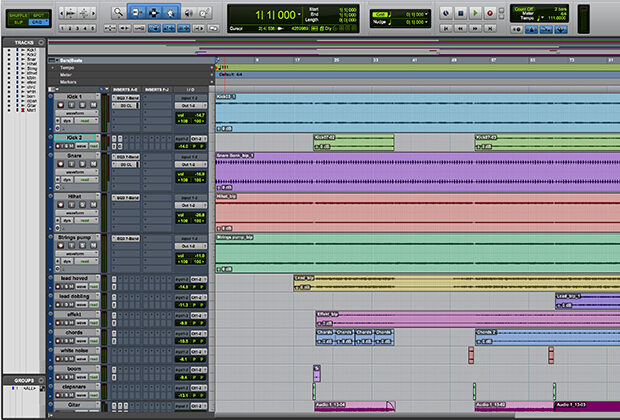Viewport: 620px width, 420px height.
Task: Select the Kick 2 track name
Action: coord(75,138)
